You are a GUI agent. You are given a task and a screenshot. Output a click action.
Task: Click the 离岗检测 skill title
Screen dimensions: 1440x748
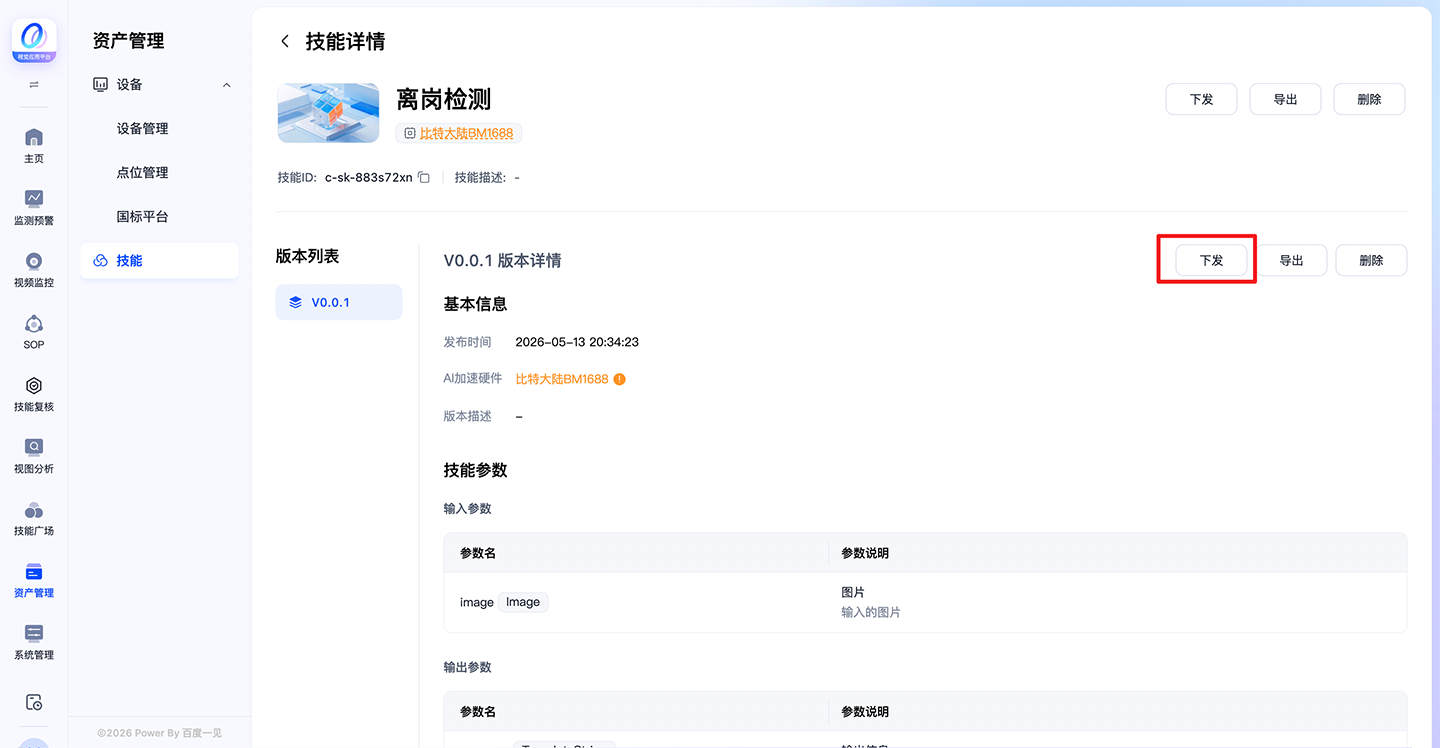point(444,99)
